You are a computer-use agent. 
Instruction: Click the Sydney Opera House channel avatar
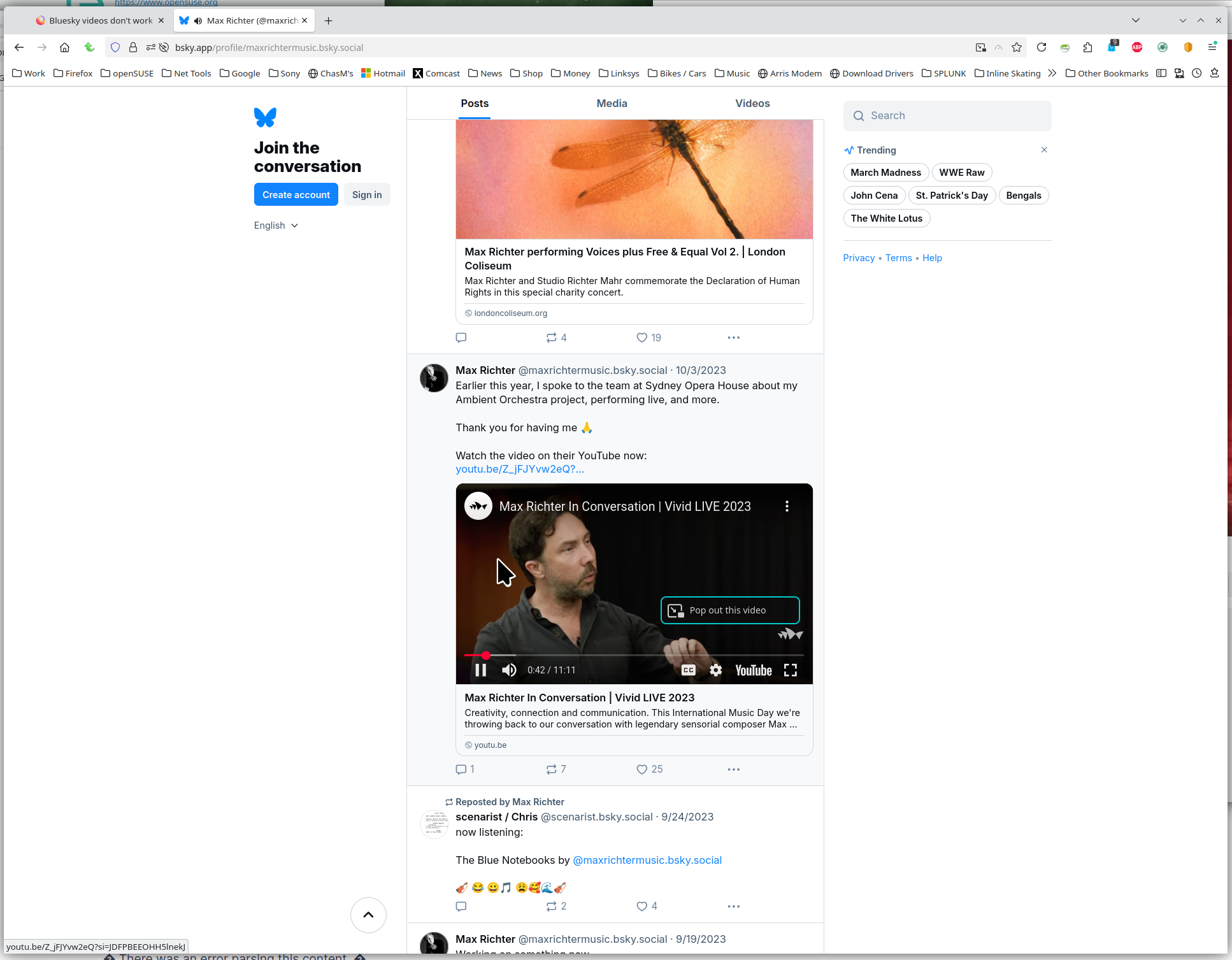(x=478, y=506)
